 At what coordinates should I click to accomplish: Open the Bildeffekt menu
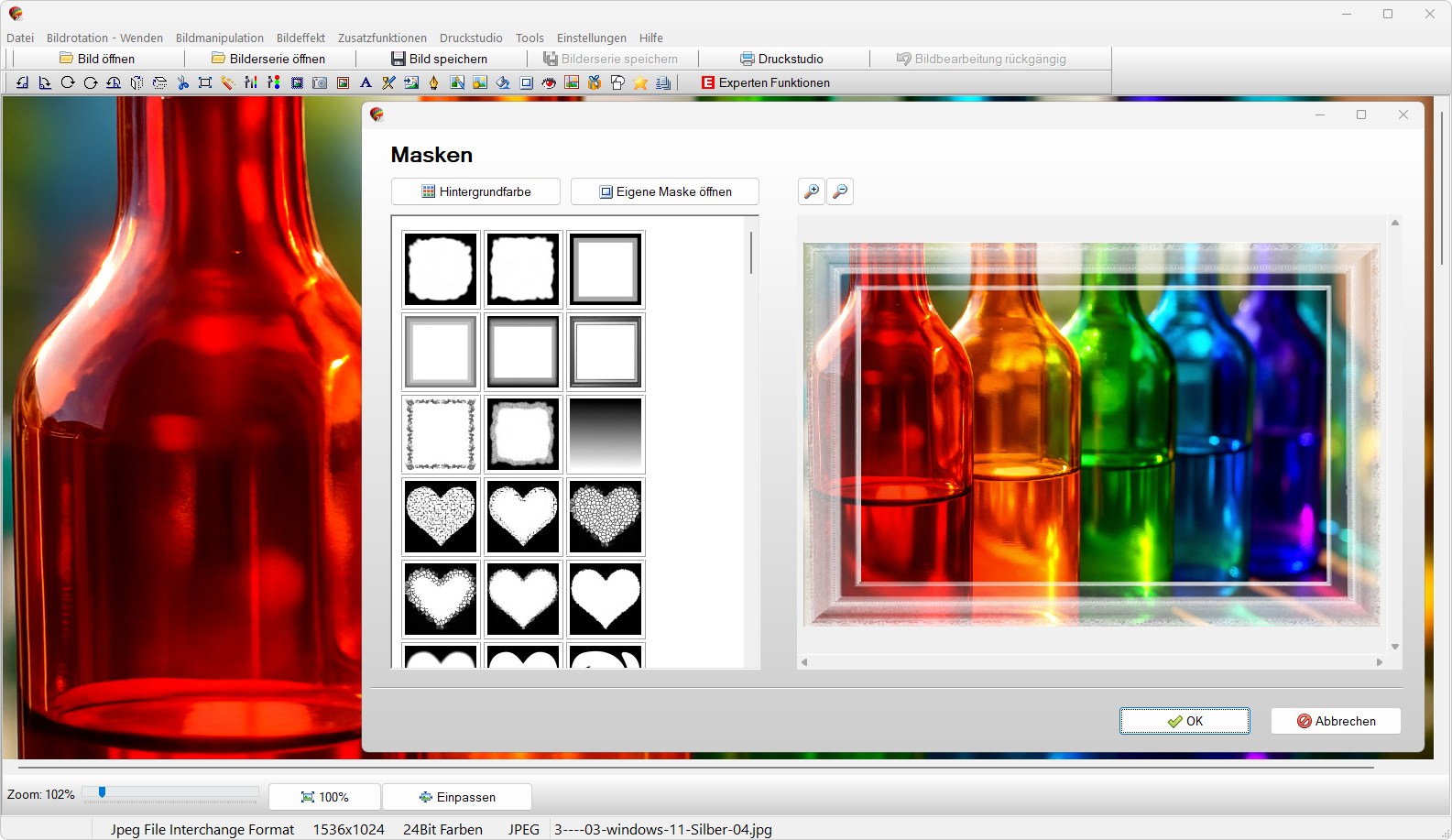point(300,38)
